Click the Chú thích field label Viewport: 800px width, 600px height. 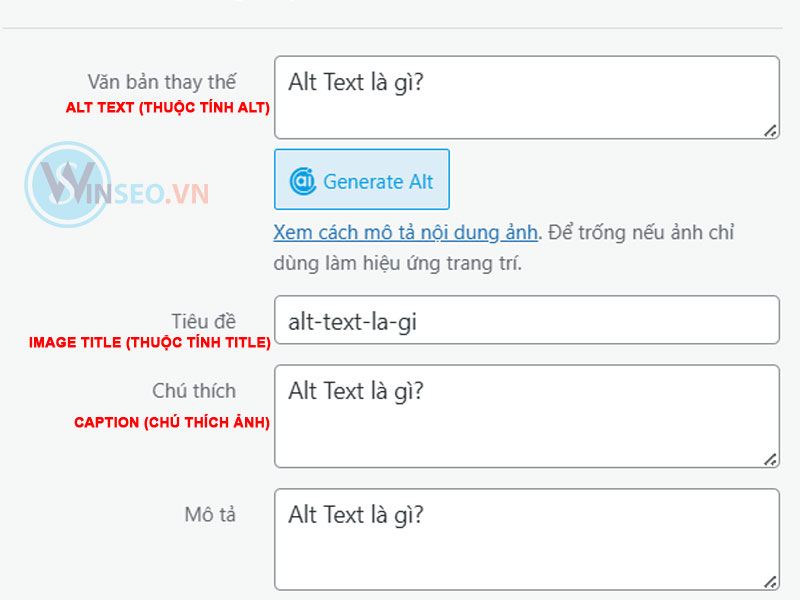pos(194,390)
